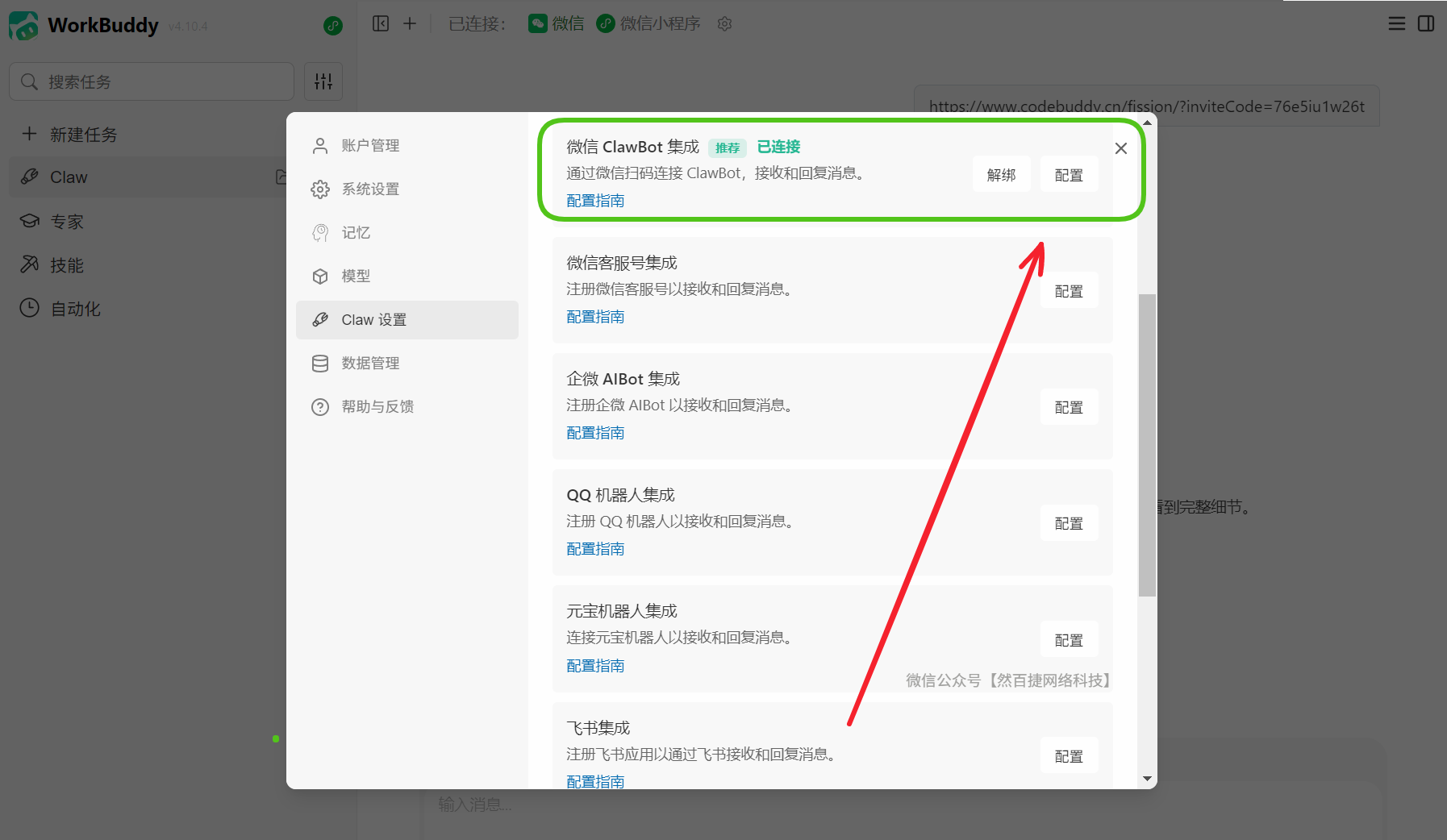The height and width of the screenshot is (840, 1447).
Task: Click the 推荐 badge on ClawBot card
Action: click(x=728, y=148)
